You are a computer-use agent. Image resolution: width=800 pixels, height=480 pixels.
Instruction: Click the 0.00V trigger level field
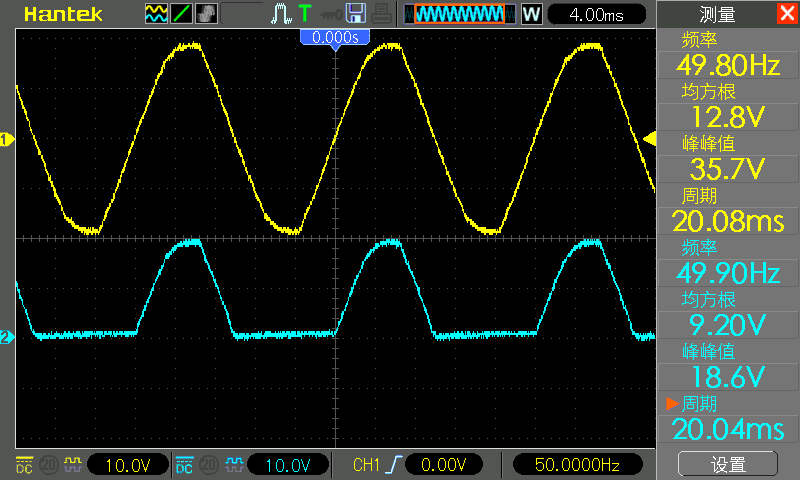pos(444,465)
